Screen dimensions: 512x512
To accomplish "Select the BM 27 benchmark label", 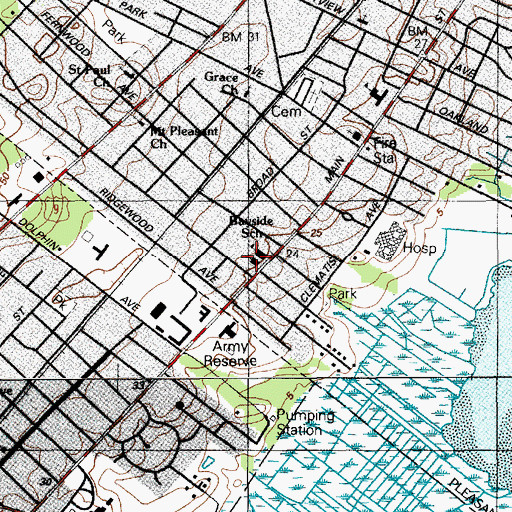I will tap(418, 37).
